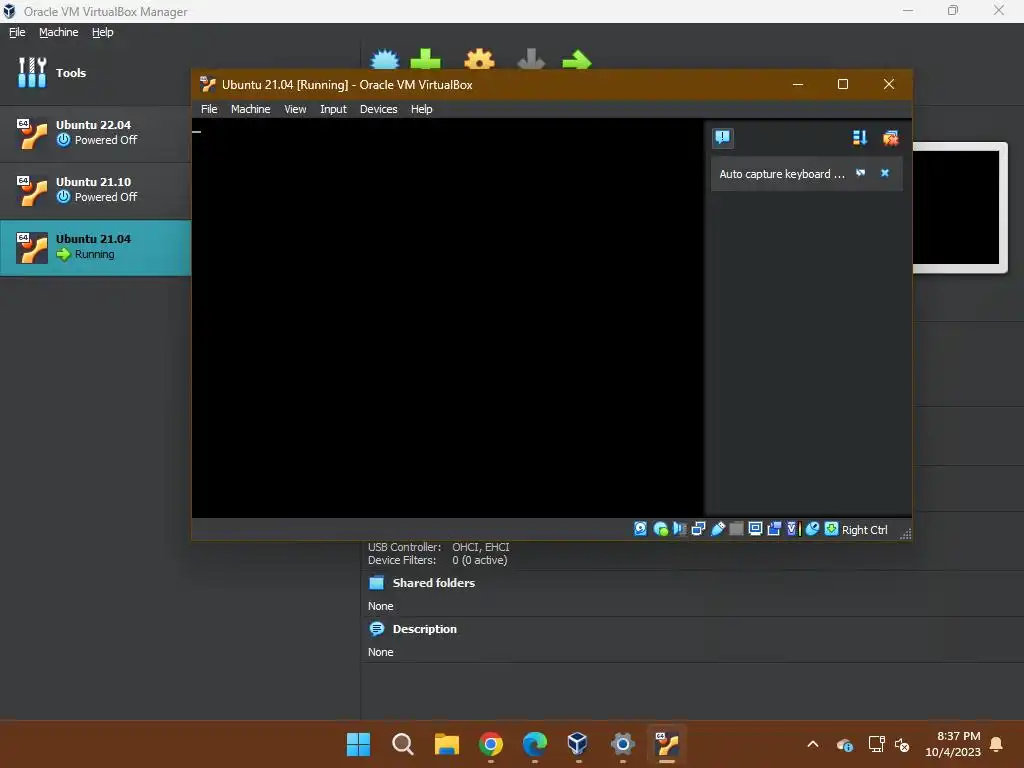The height and width of the screenshot is (768, 1024).
Task: Select the Ubuntu 22.04 virtual machine
Action: tap(95, 133)
